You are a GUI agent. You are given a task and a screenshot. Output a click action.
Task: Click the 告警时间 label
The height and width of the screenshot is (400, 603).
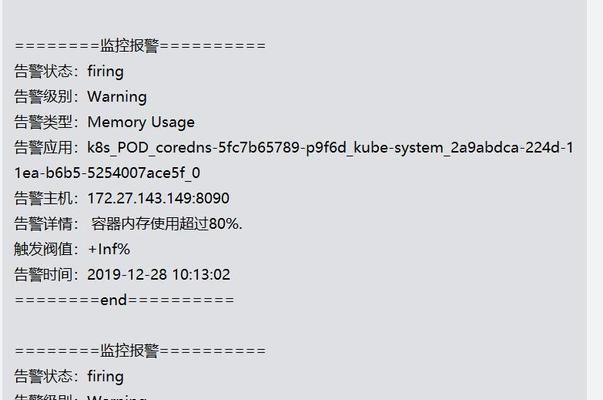coord(43,275)
